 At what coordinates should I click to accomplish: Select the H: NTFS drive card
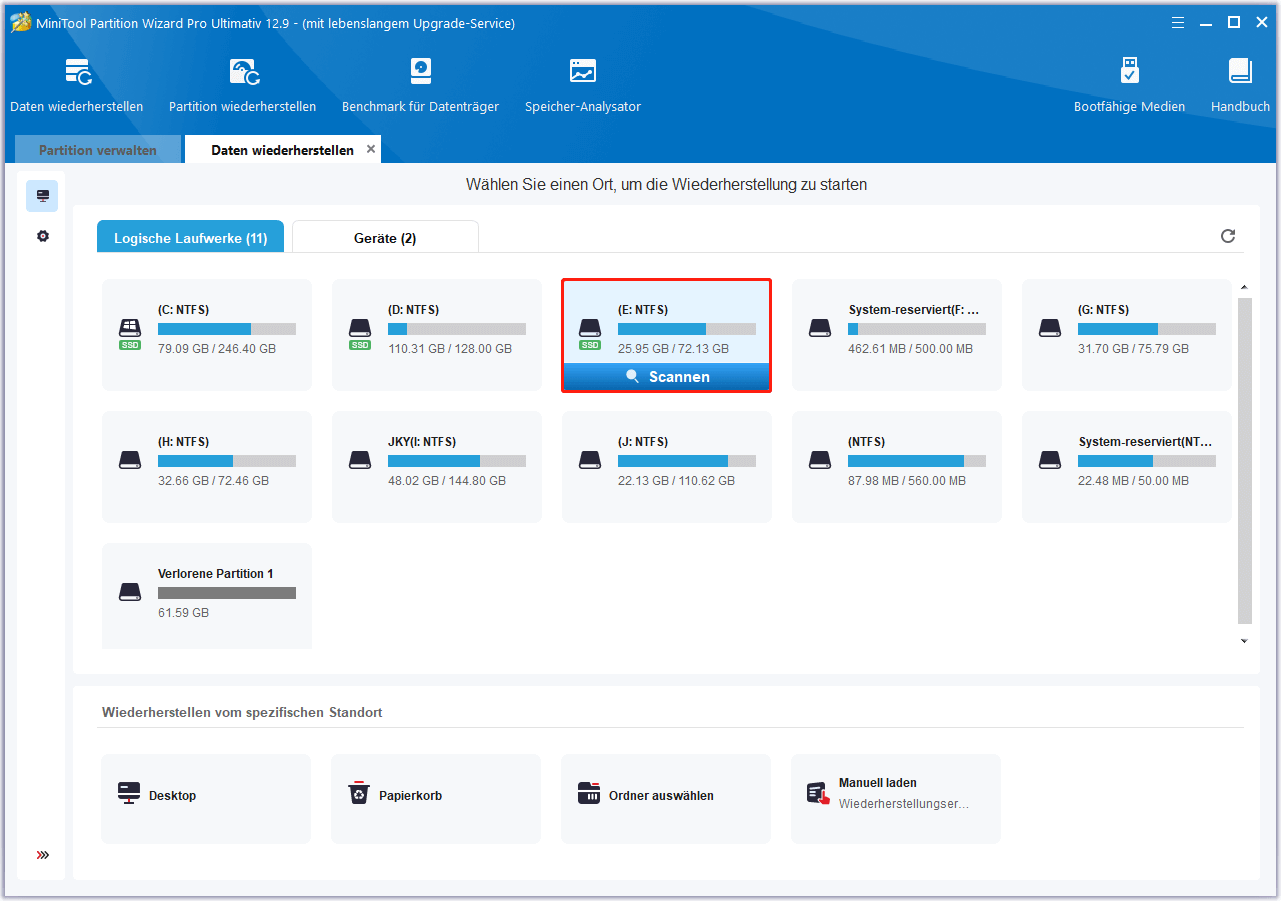point(207,467)
